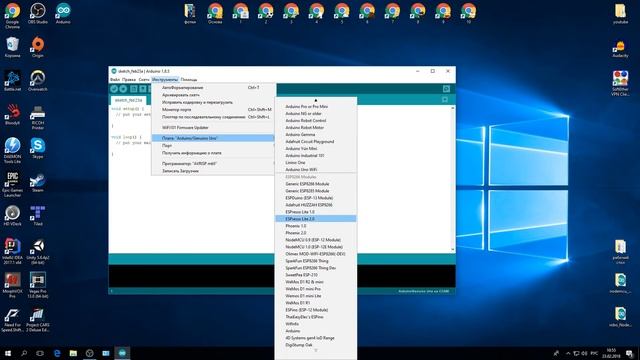Select WeMos D1 R2 & mini board
The image size is (640, 360).
point(316,282)
